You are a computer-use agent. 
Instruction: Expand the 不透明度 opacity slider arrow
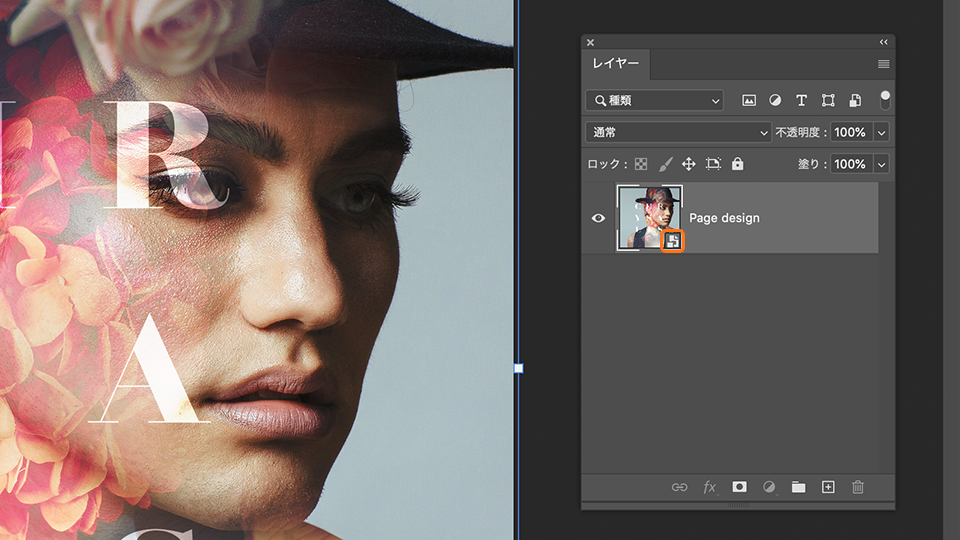tap(882, 132)
